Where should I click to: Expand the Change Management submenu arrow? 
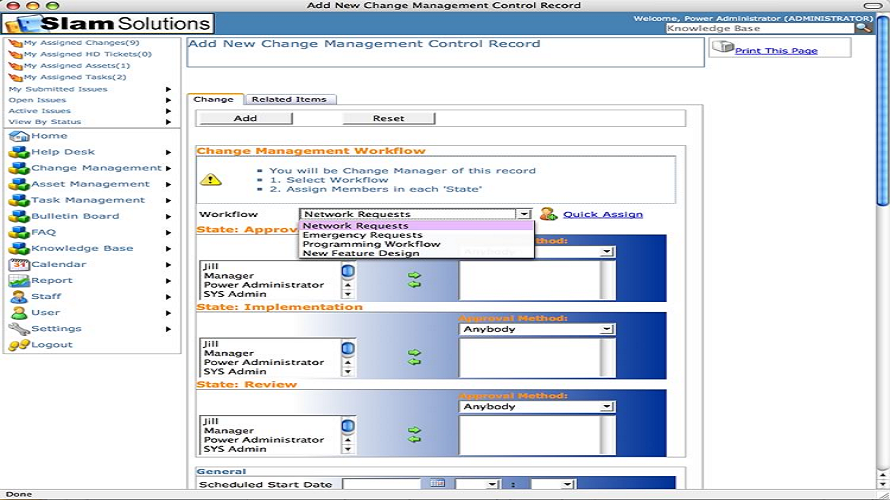(x=168, y=168)
